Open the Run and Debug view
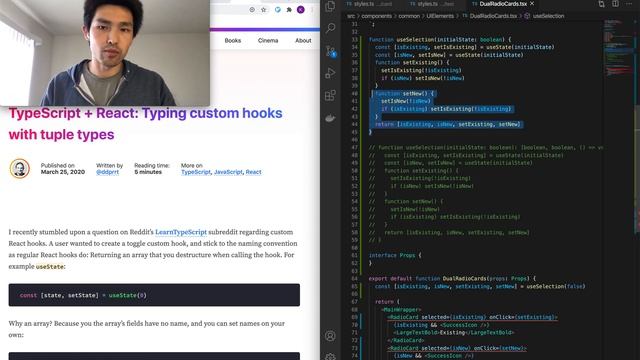640x360 pixels. tap(330, 73)
